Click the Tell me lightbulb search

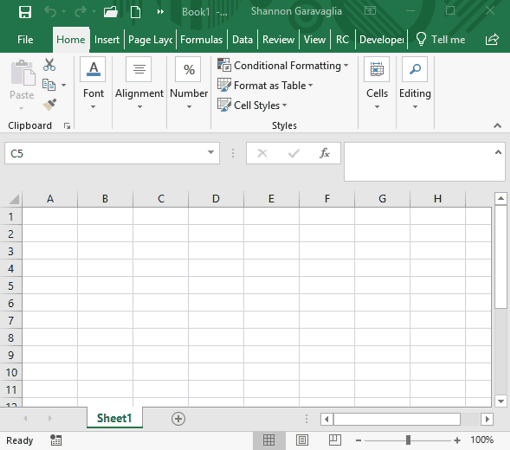point(440,39)
